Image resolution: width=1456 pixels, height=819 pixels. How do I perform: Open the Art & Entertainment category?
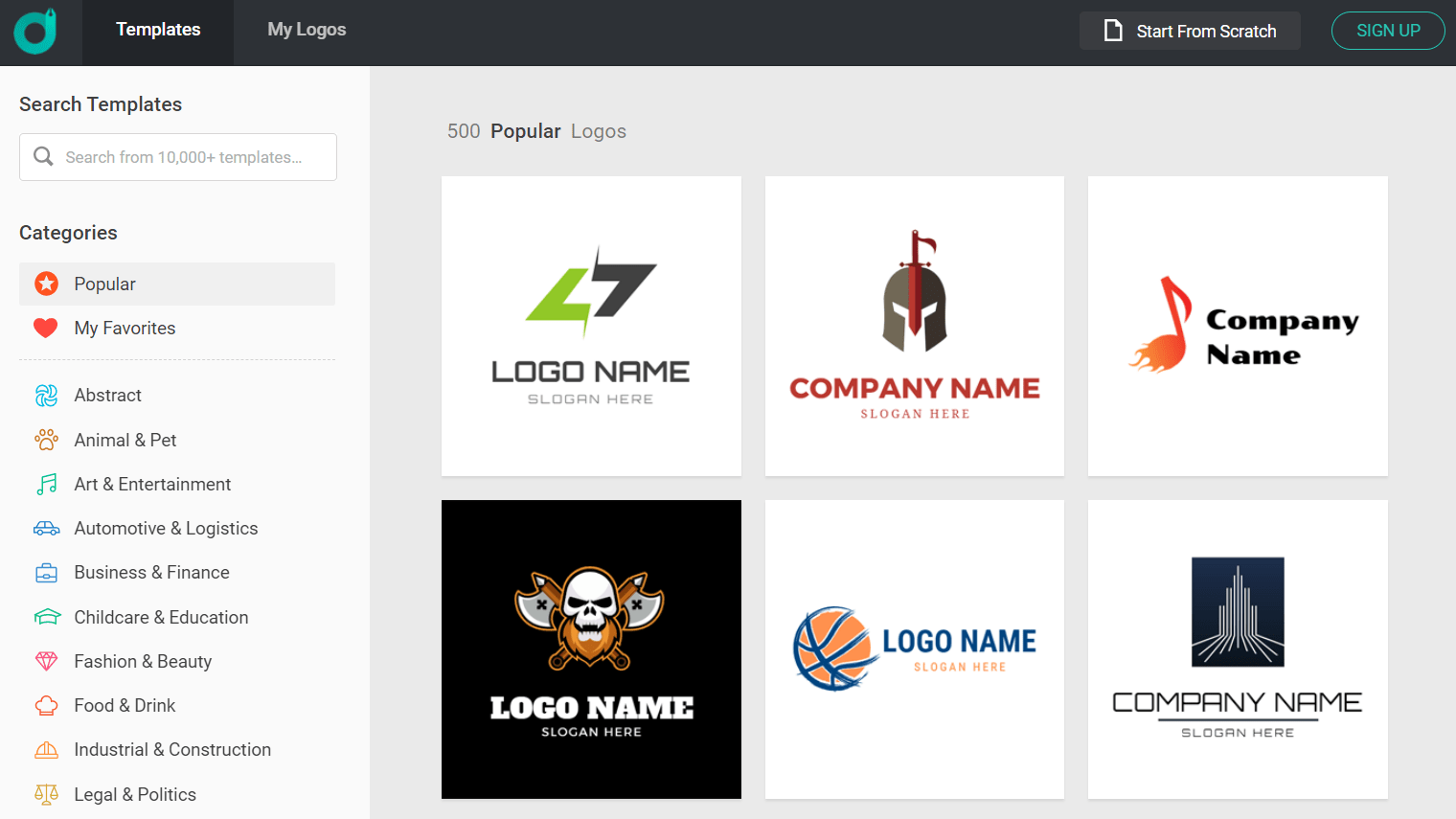152,484
